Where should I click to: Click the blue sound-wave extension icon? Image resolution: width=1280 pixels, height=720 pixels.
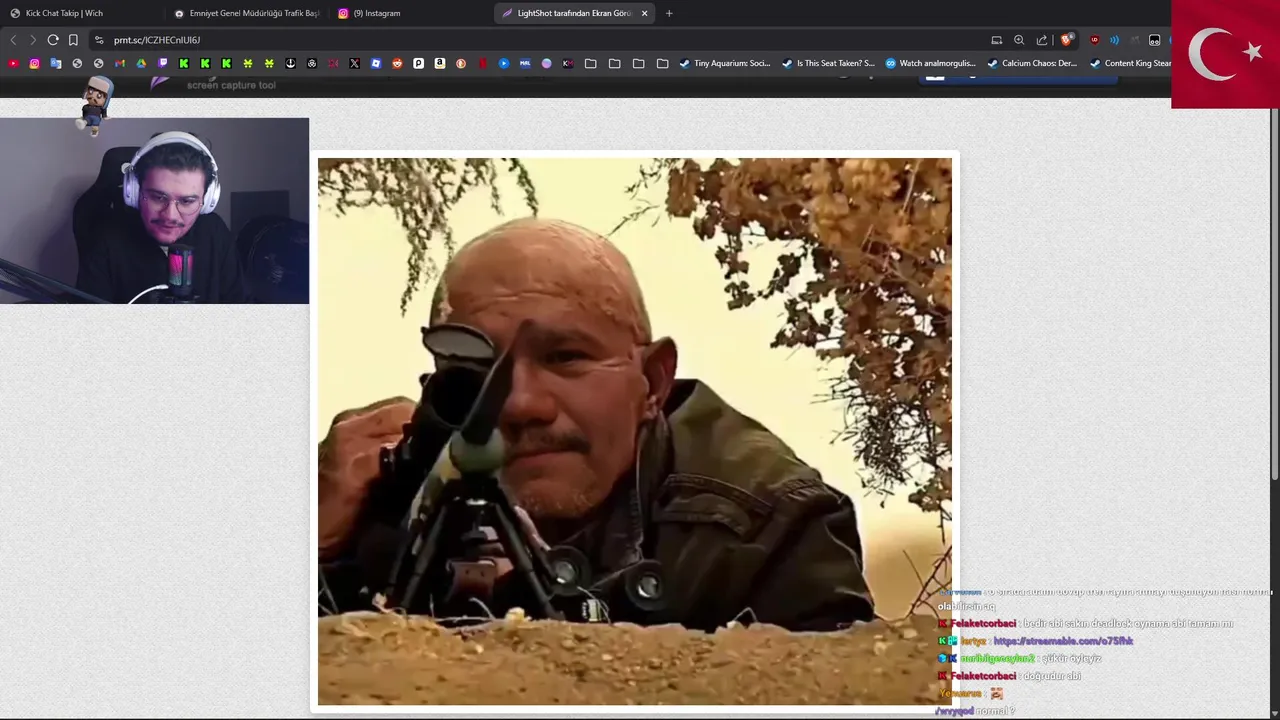point(1114,40)
